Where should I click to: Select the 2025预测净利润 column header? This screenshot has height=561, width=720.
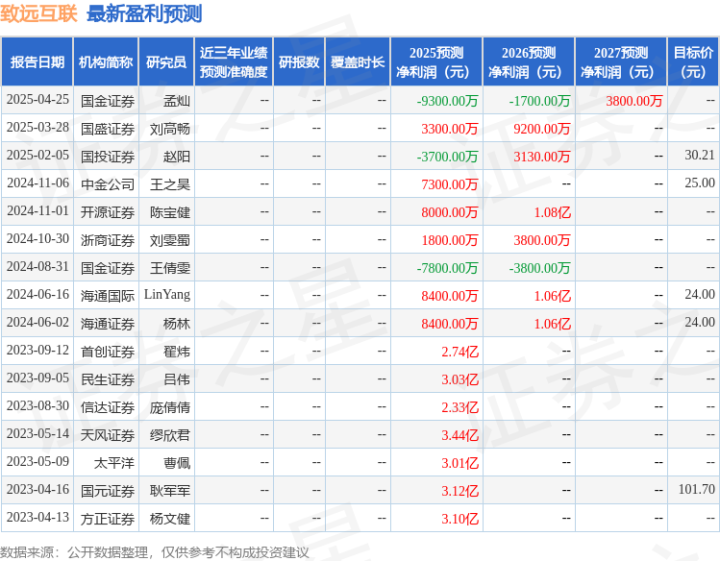tap(436, 62)
